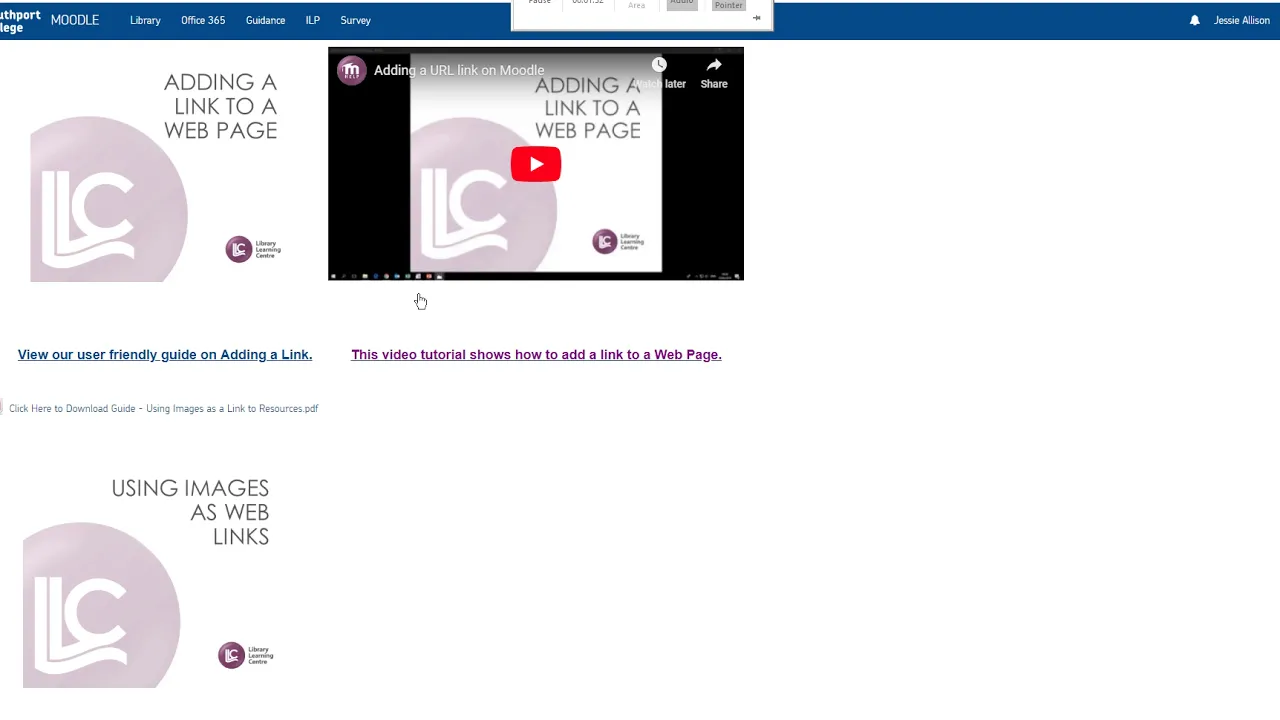Click the MOODLE site name
This screenshot has width=1280, height=720.
(75, 20)
